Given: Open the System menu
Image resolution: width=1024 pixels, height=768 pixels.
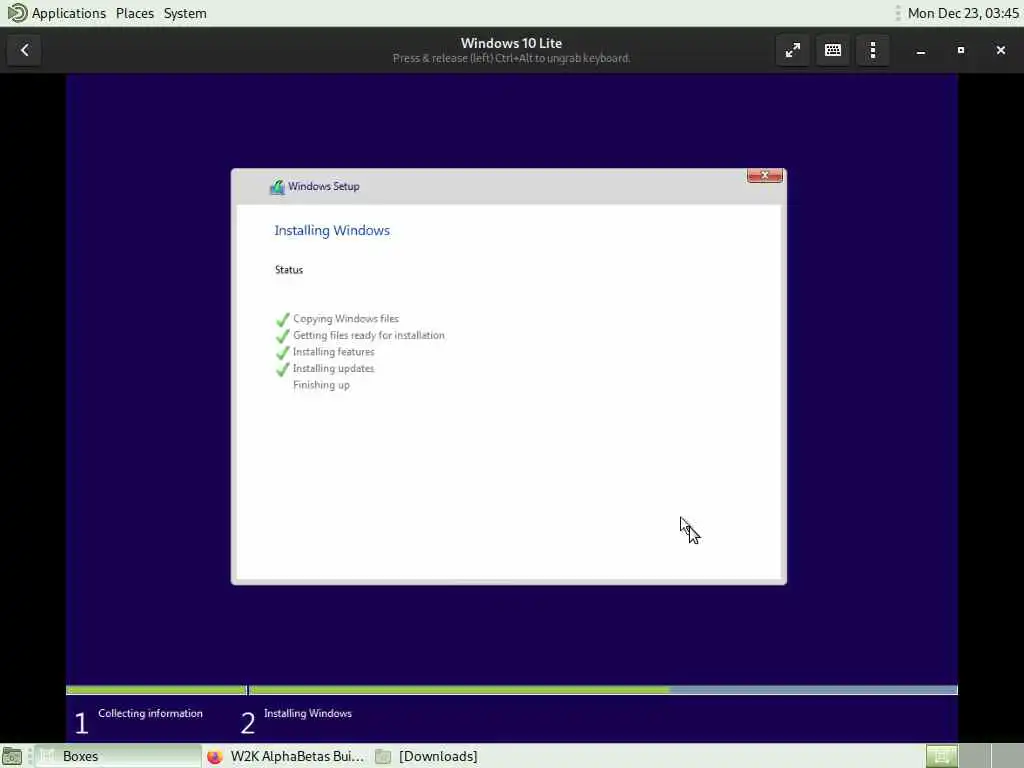Looking at the screenshot, I should pos(185,13).
